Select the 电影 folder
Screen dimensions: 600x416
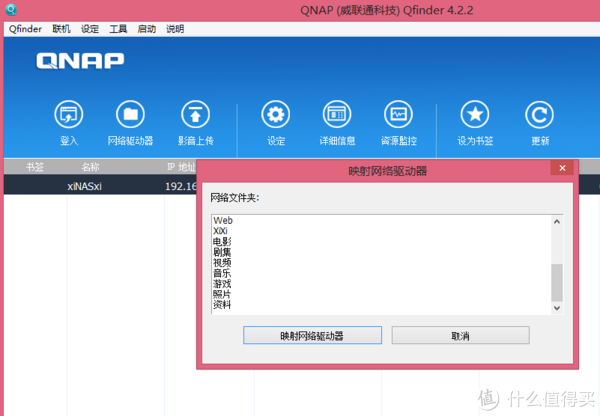(222, 241)
